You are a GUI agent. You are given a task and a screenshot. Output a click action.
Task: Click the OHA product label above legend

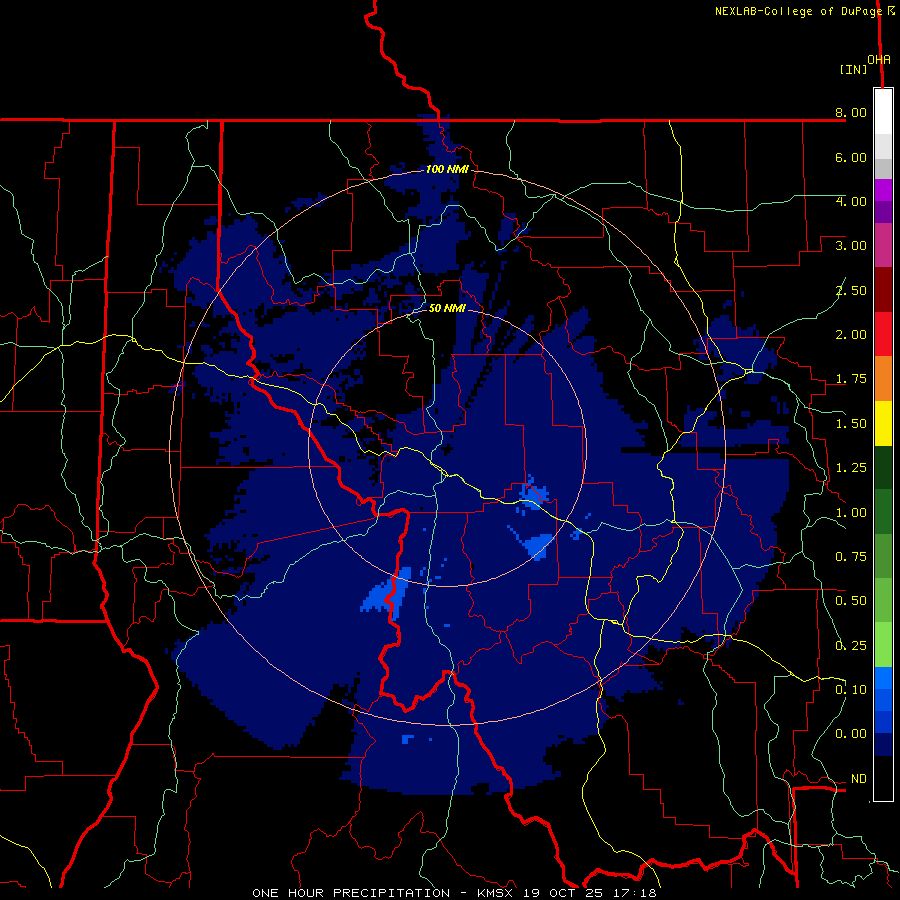click(879, 59)
